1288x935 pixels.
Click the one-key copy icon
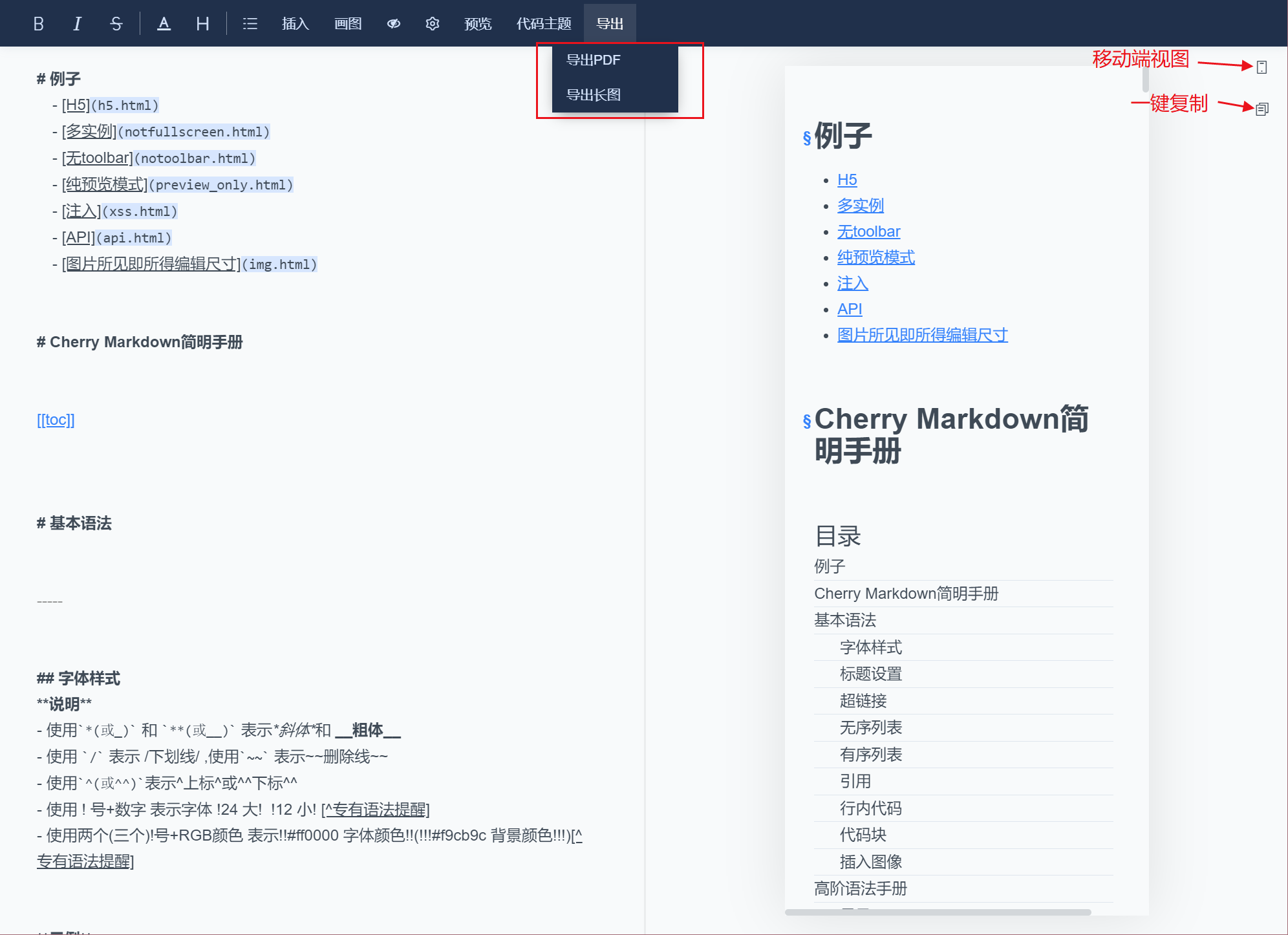pos(1261,109)
